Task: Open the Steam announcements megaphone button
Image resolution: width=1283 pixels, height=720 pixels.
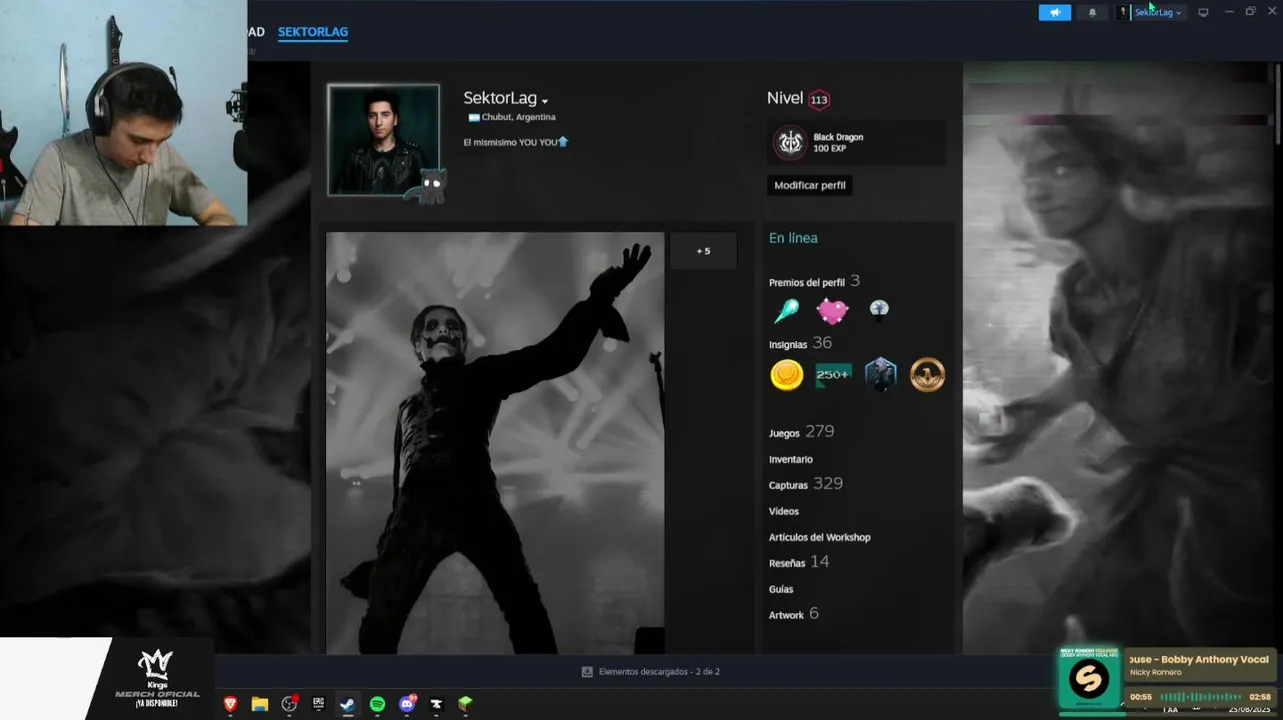Action: (1054, 12)
